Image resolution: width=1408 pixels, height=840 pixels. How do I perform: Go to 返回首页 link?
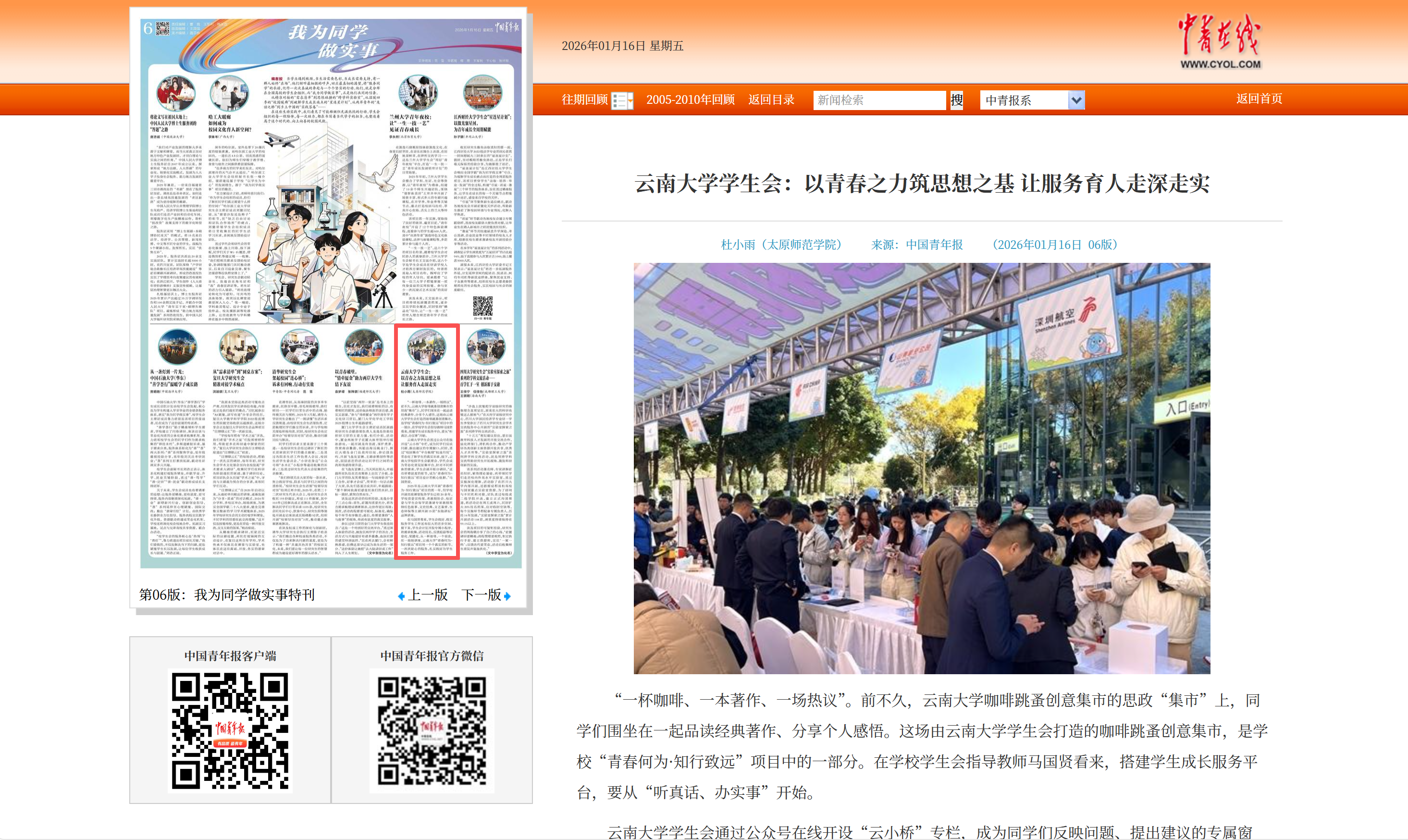pyautogui.click(x=1259, y=99)
